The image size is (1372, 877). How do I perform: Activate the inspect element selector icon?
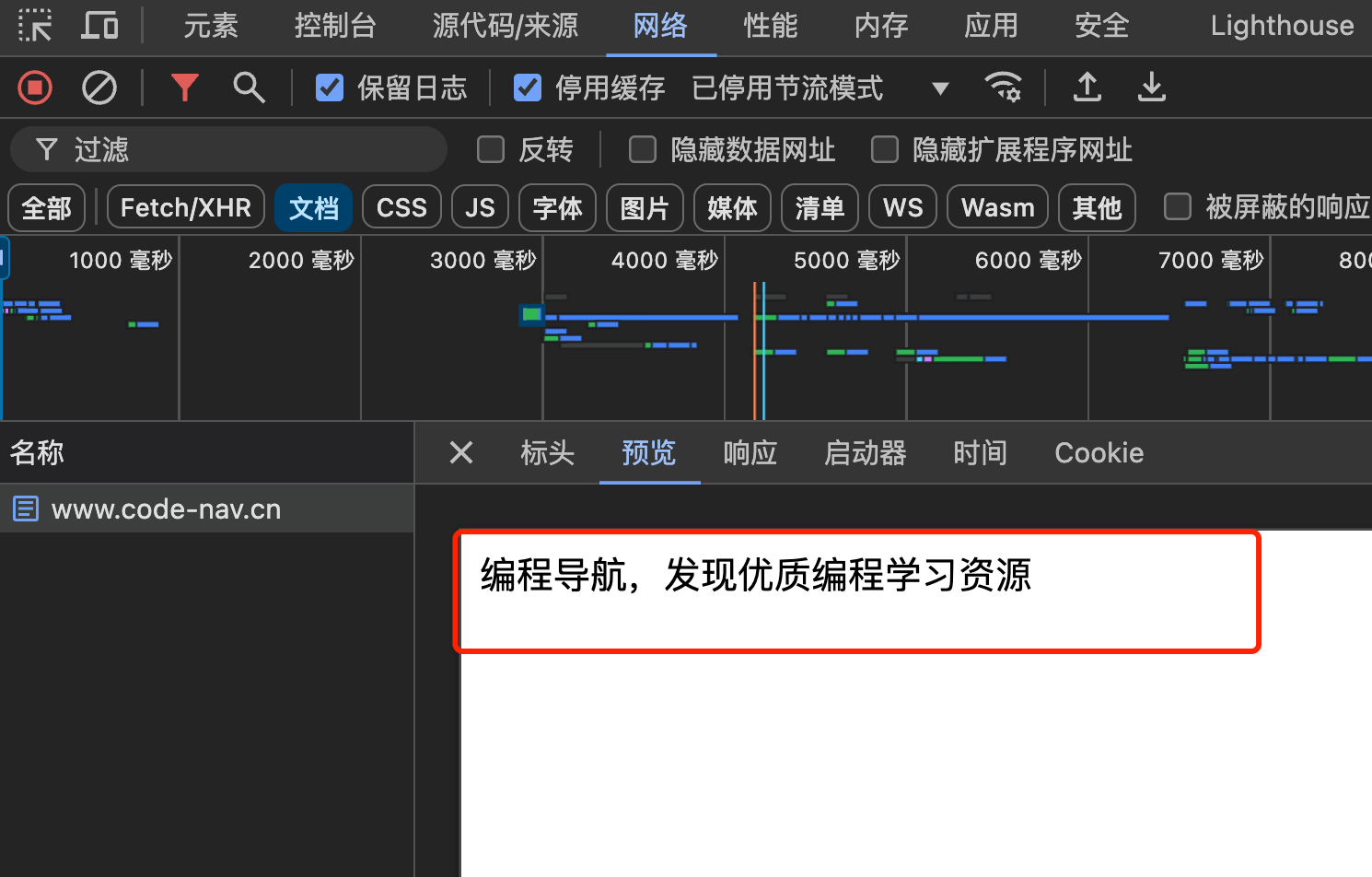(35, 25)
